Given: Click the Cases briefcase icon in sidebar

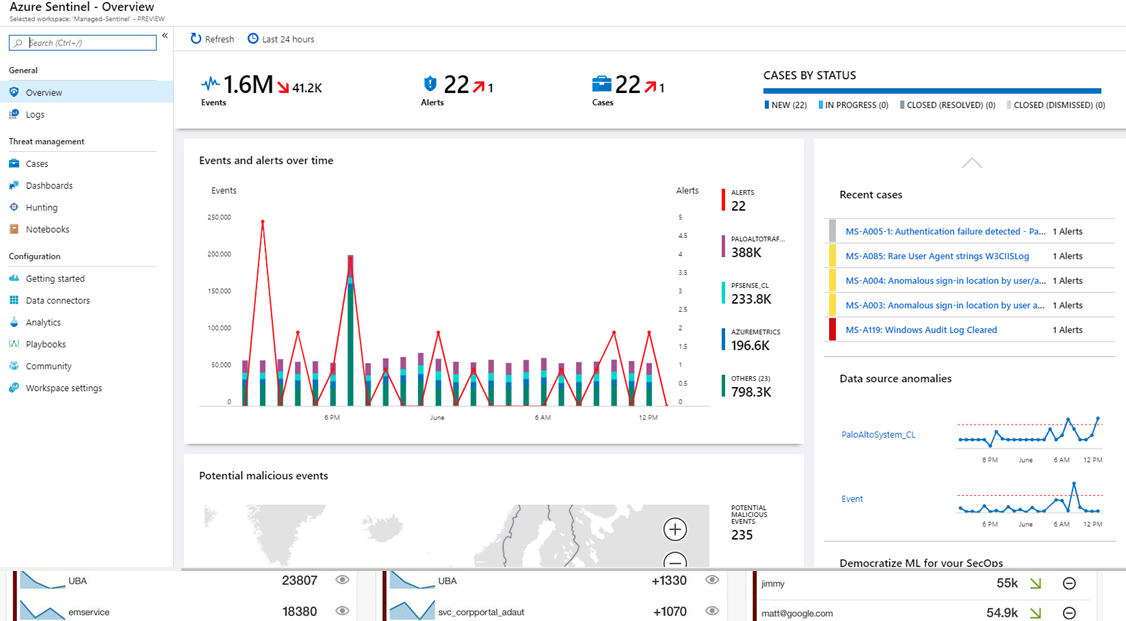Looking at the screenshot, I should [x=14, y=164].
